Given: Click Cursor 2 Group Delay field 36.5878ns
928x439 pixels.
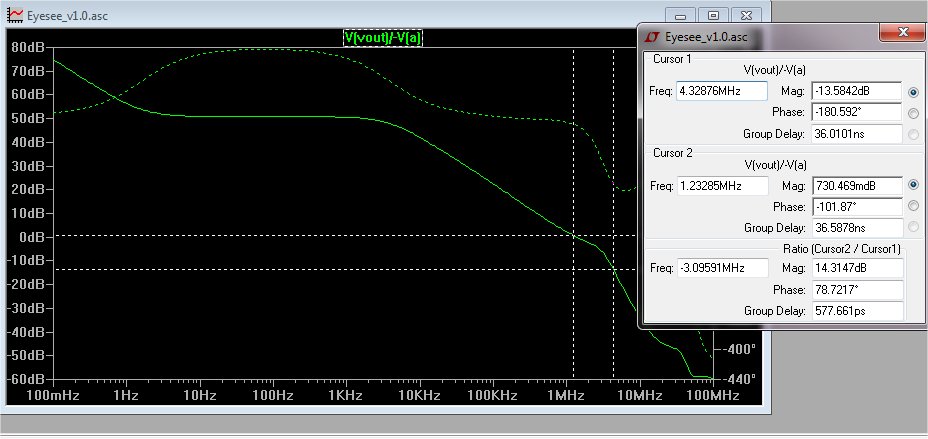Looking at the screenshot, I should coord(857,228).
